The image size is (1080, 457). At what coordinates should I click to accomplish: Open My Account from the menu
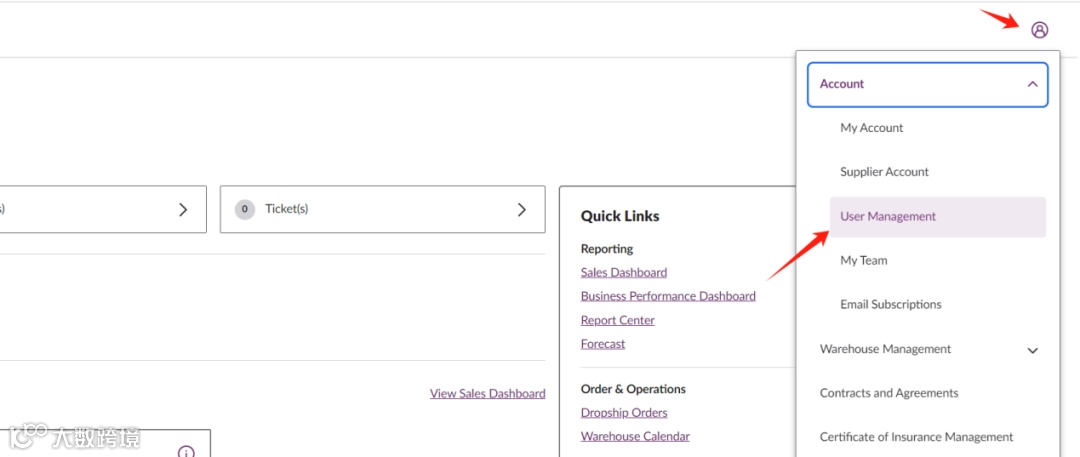[x=871, y=128]
